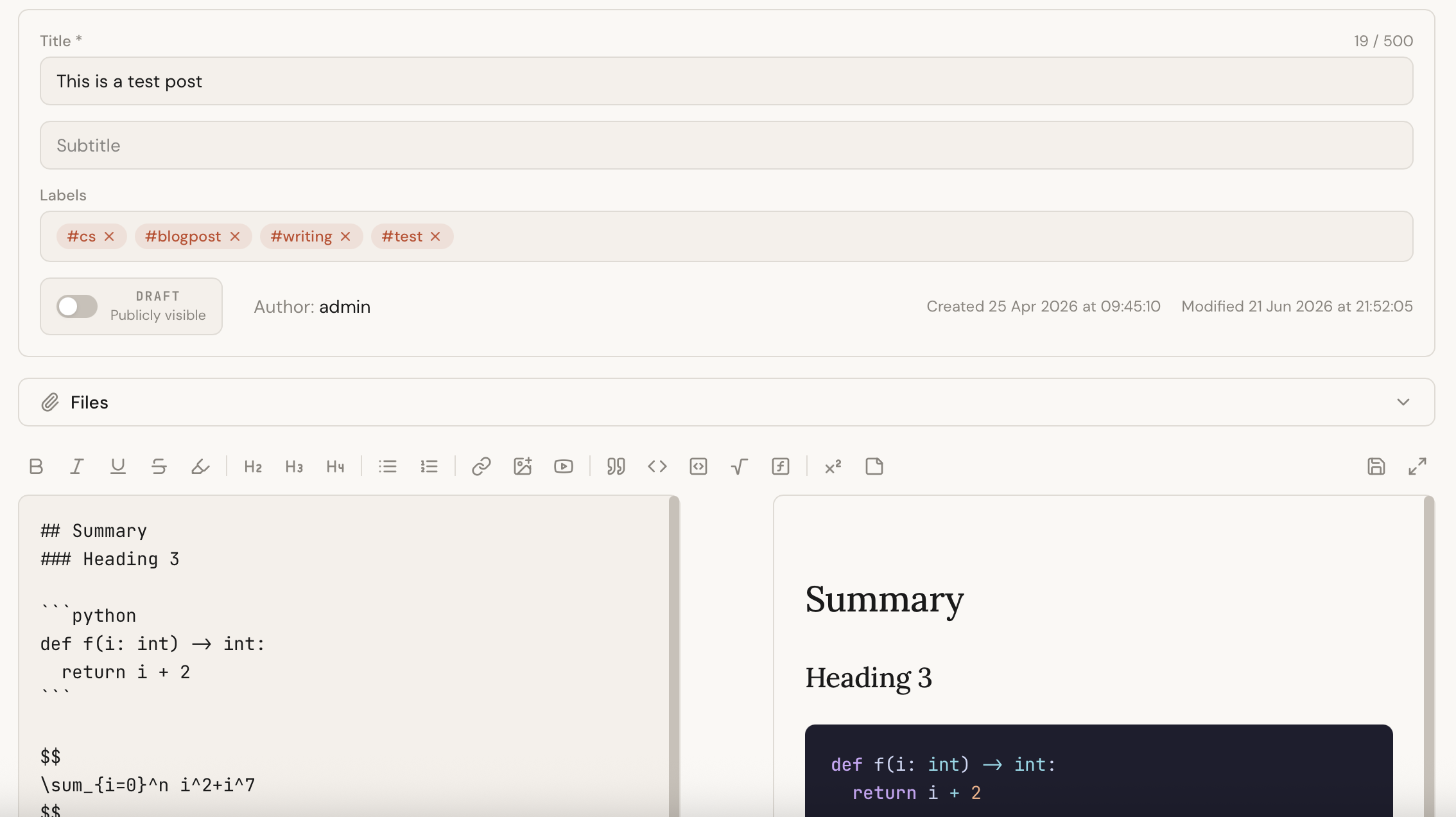
Task: Insert an image
Action: 523,466
